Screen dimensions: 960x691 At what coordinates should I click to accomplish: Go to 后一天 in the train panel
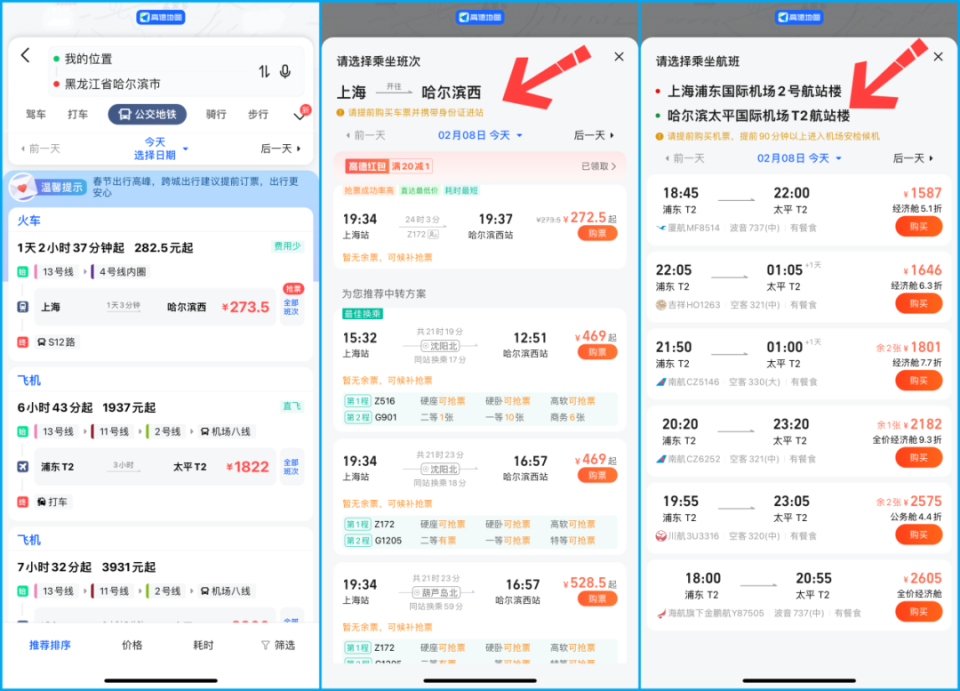click(594, 135)
